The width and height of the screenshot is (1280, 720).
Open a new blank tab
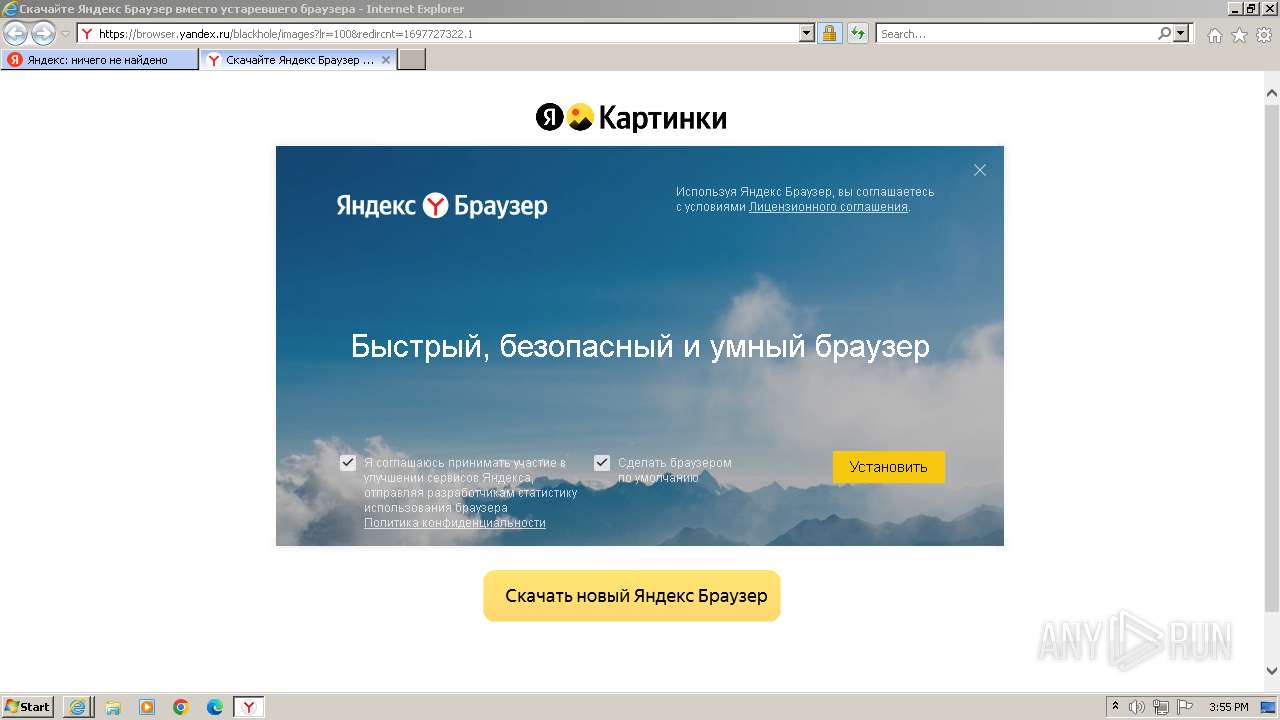(412, 60)
